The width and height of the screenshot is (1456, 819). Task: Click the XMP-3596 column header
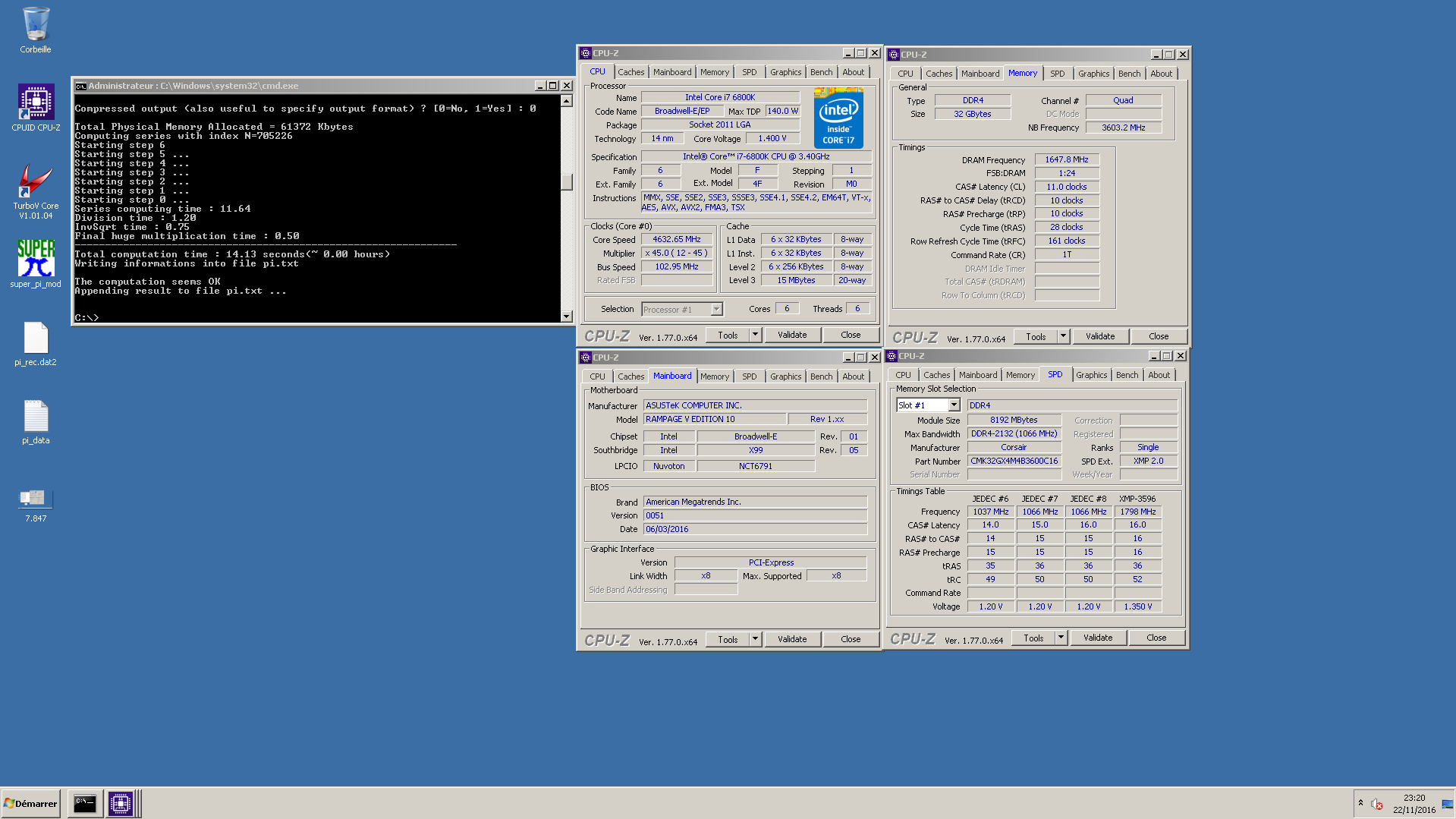pos(1137,499)
